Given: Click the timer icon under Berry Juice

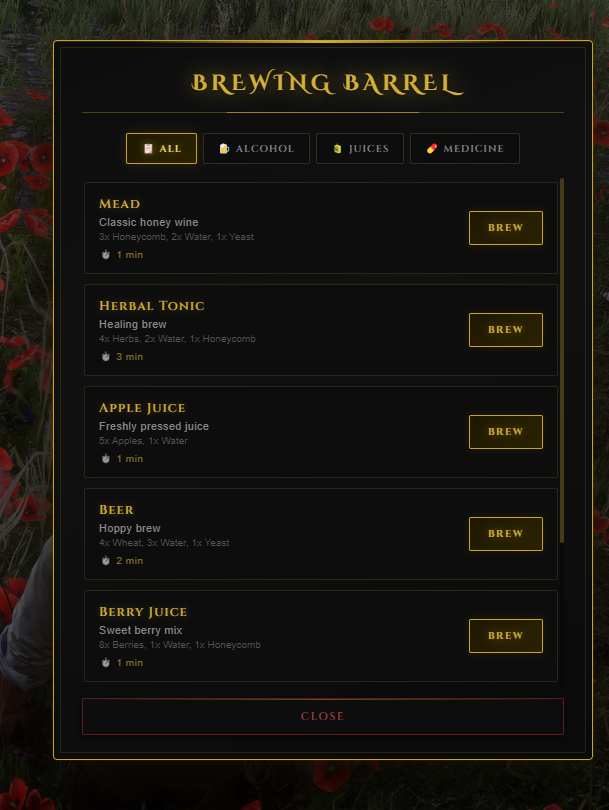Looking at the screenshot, I should pos(105,663).
